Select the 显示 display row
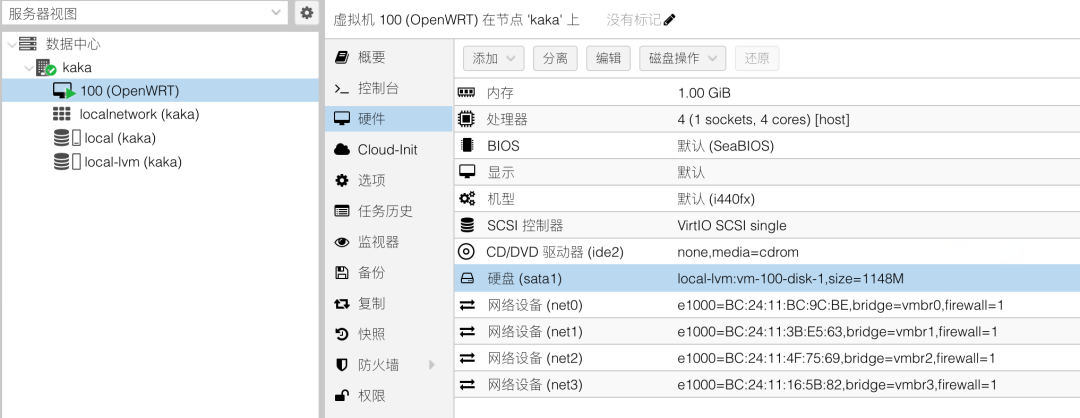This screenshot has height=418, width=1080. [767, 173]
